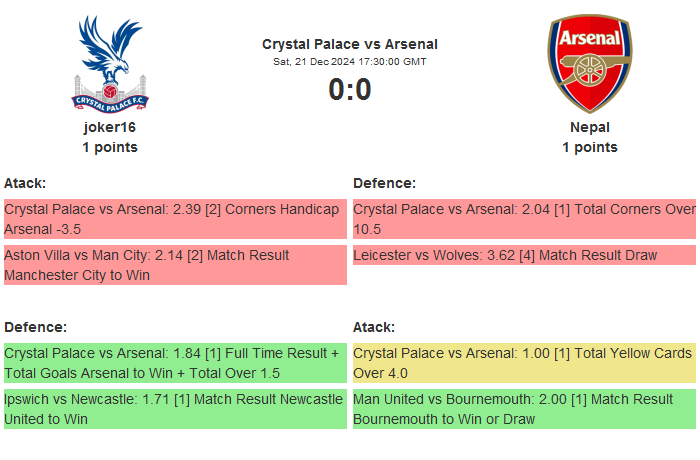Click the Crystal Palace vs Arsenal match title
The height and width of the screenshot is (460, 700).
[x=350, y=44]
